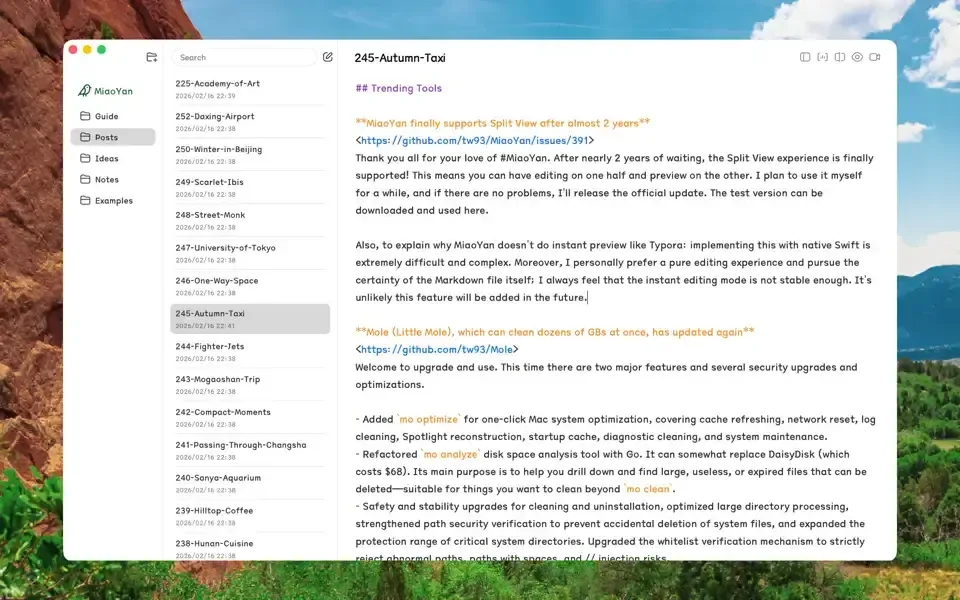
Task: Open the note 250-Winter-in-Beijing
Action: coord(250,155)
